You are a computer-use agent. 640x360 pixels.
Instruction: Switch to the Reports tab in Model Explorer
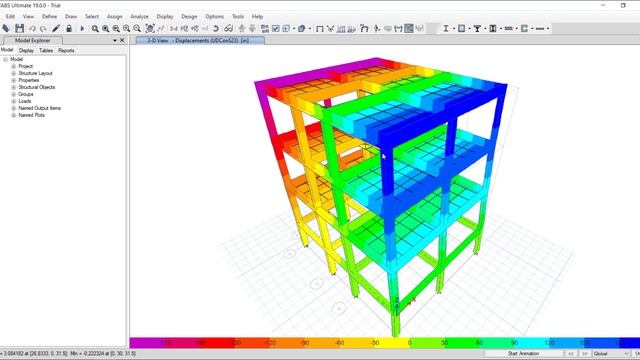click(x=66, y=50)
